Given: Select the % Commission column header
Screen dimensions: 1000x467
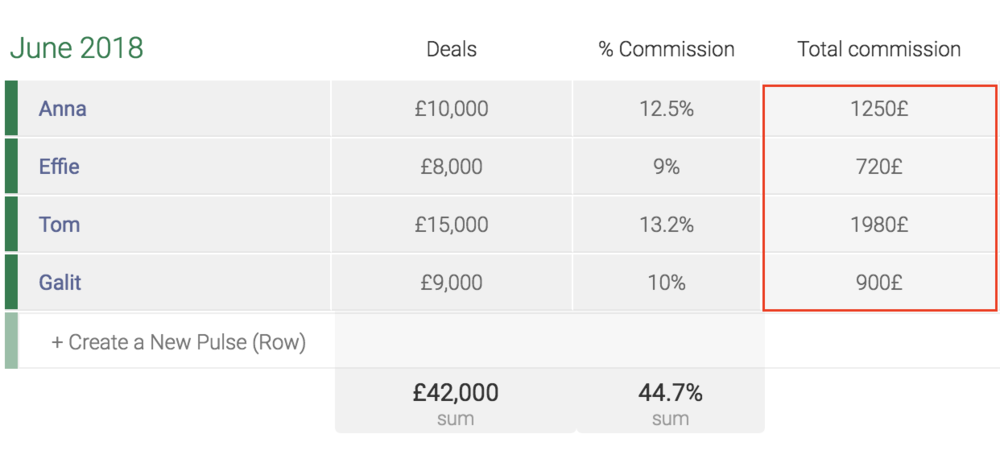Looking at the screenshot, I should click(666, 49).
